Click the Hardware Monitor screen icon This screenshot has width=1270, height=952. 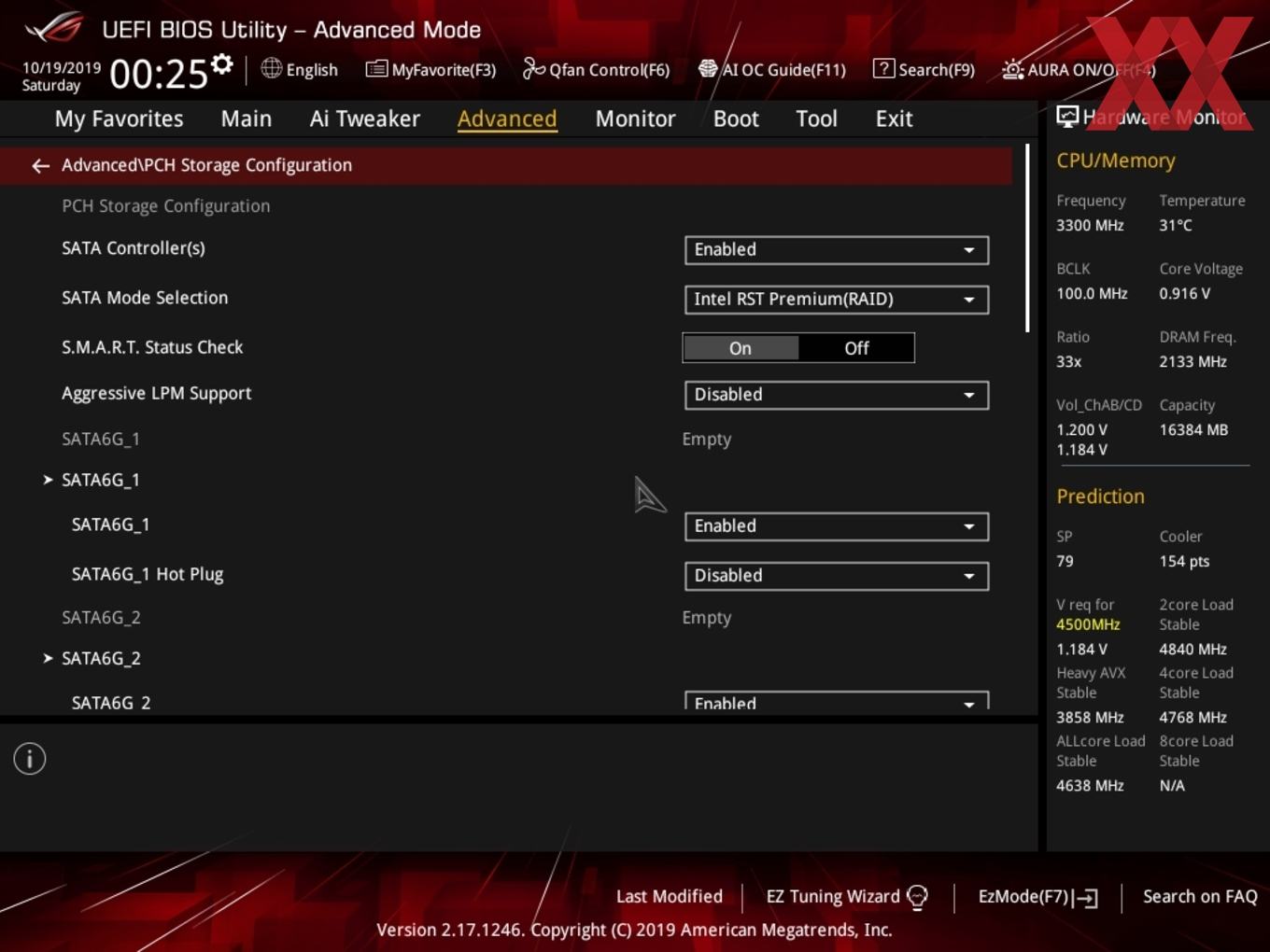point(1067,116)
